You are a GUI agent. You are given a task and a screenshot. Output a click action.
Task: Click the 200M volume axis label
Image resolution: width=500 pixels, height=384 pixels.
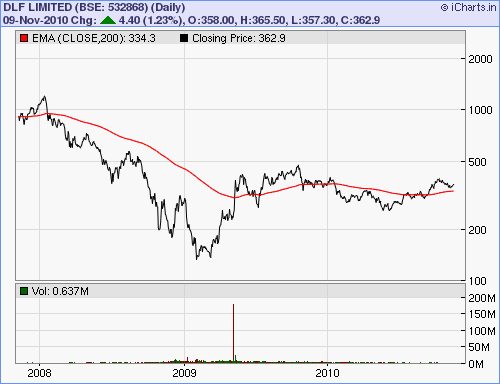[x=482, y=298]
